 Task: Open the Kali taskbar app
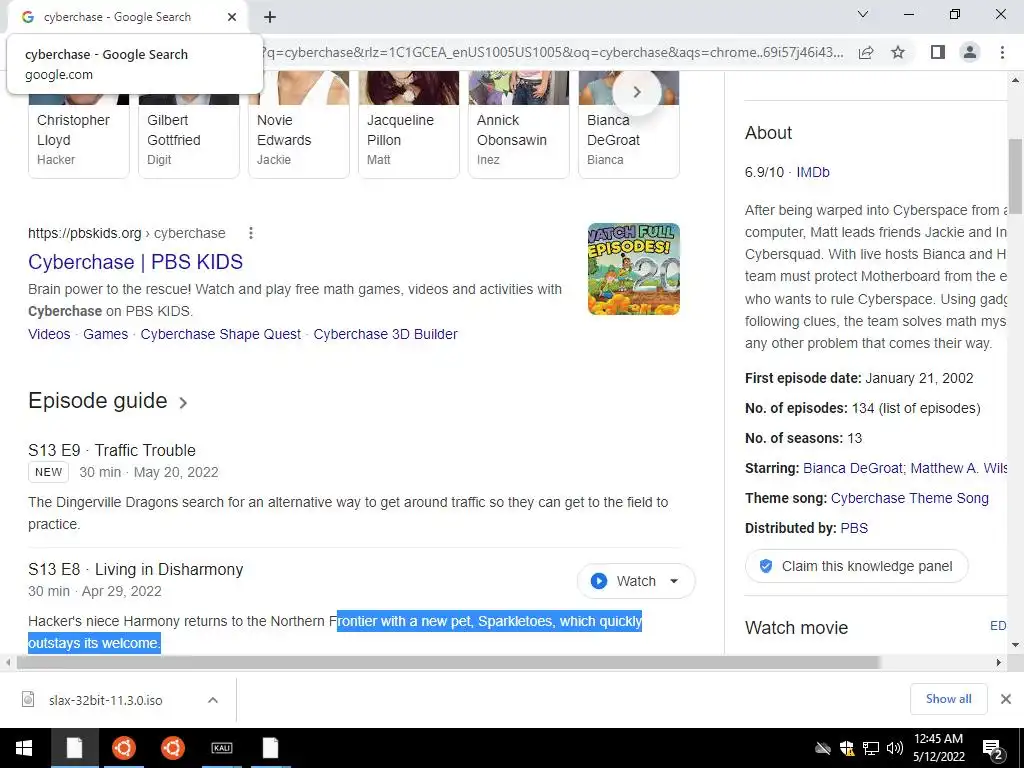point(221,748)
